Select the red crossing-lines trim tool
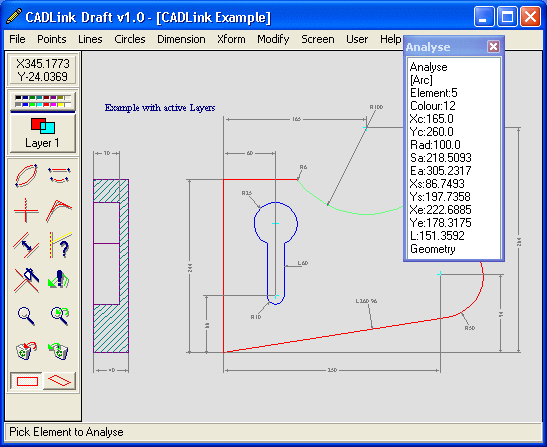This screenshot has width=547, height=447. coord(26,210)
